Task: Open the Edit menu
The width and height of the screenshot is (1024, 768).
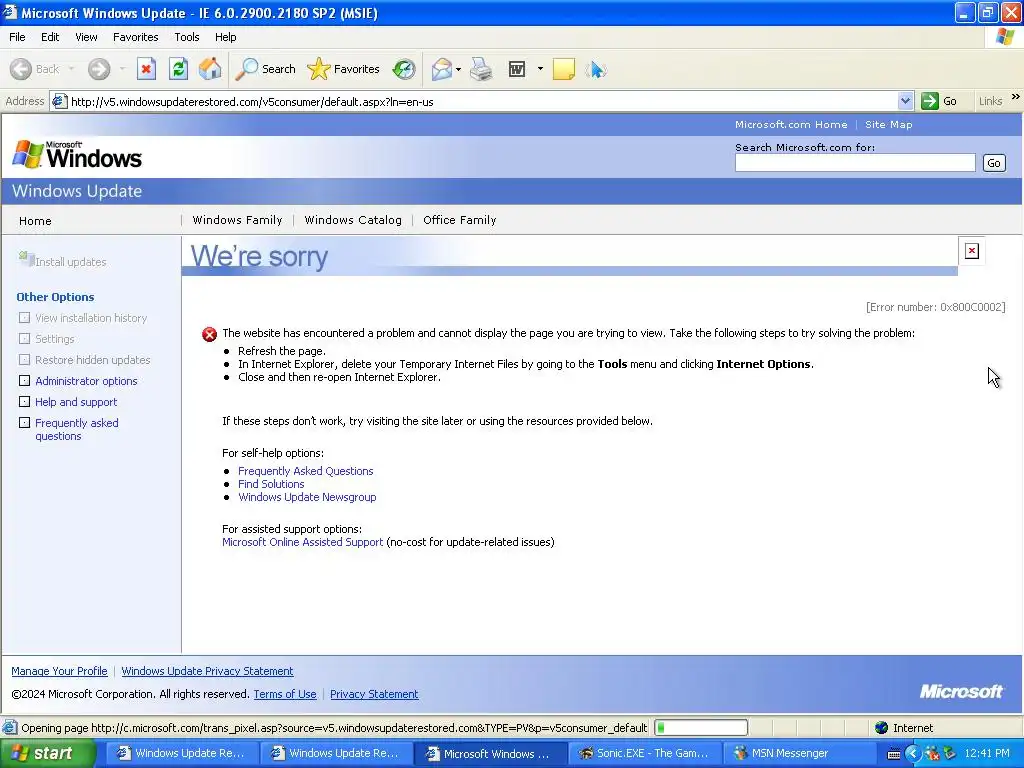Action: click(50, 37)
